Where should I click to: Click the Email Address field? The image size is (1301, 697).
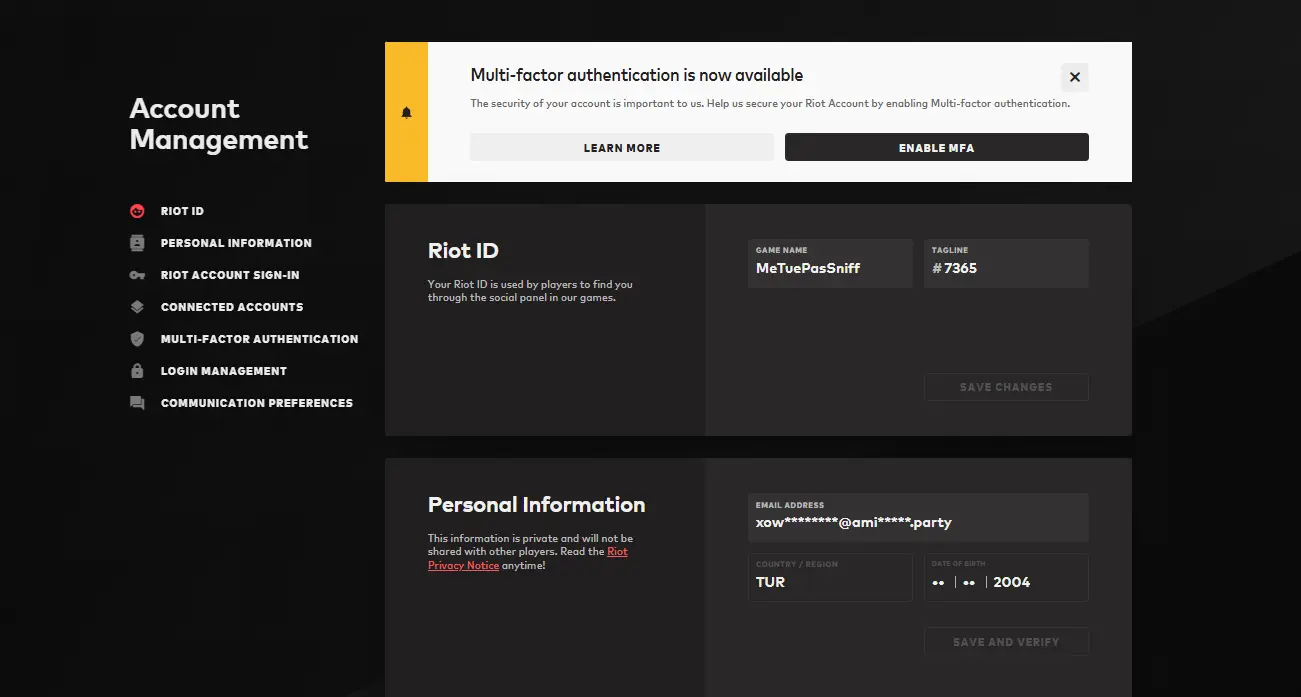(x=917, y=518)
